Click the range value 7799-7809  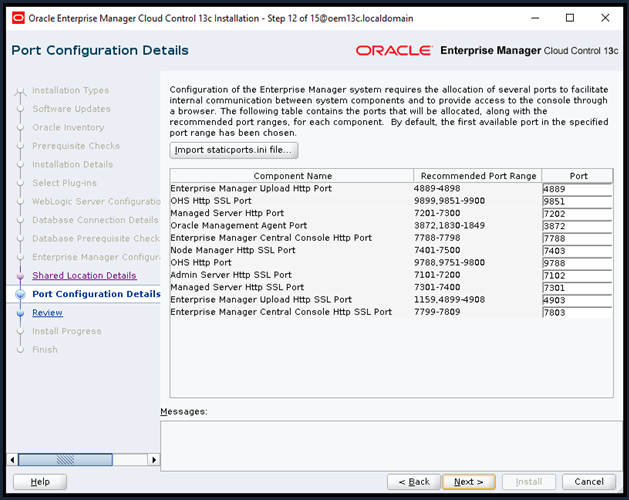tap(437, 312)
